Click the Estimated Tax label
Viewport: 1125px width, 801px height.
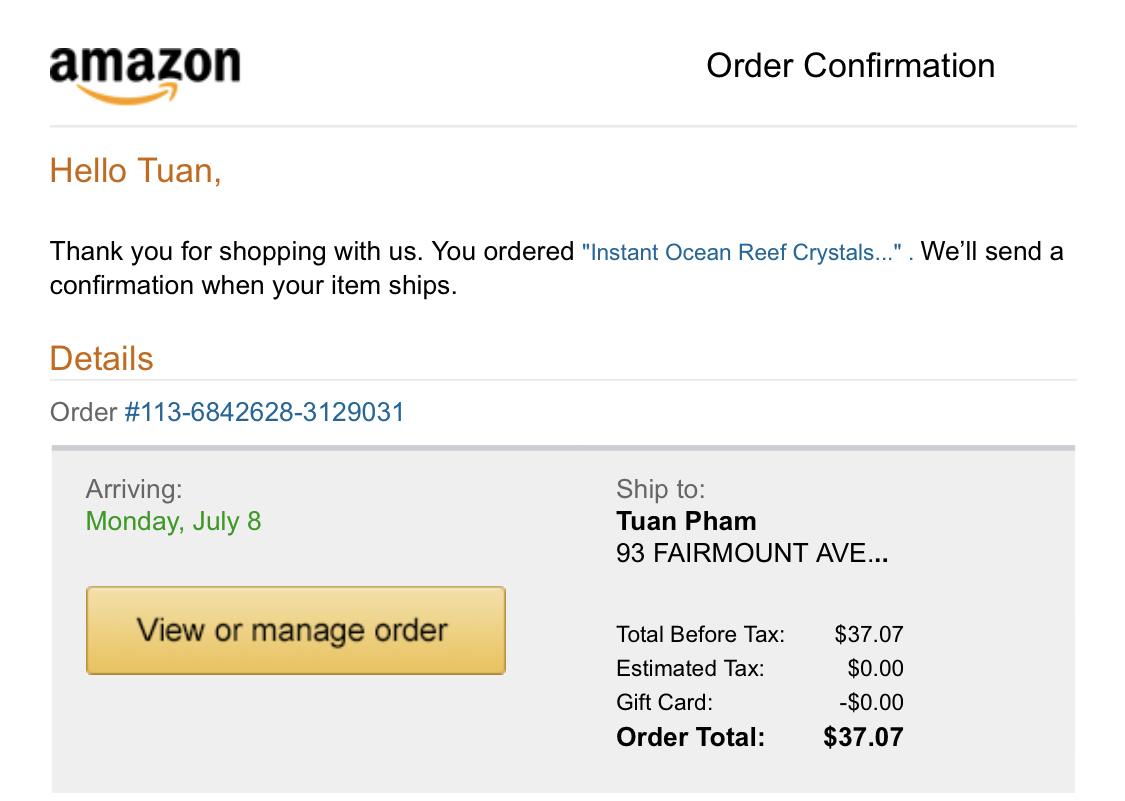(x=690, y=668)
